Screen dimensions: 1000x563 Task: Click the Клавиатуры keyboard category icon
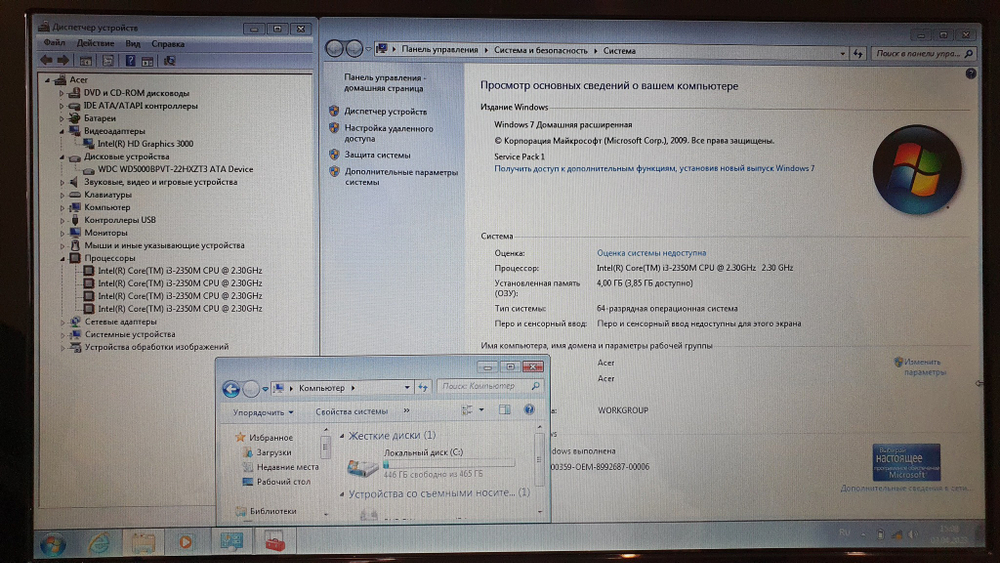coord(75,194)
